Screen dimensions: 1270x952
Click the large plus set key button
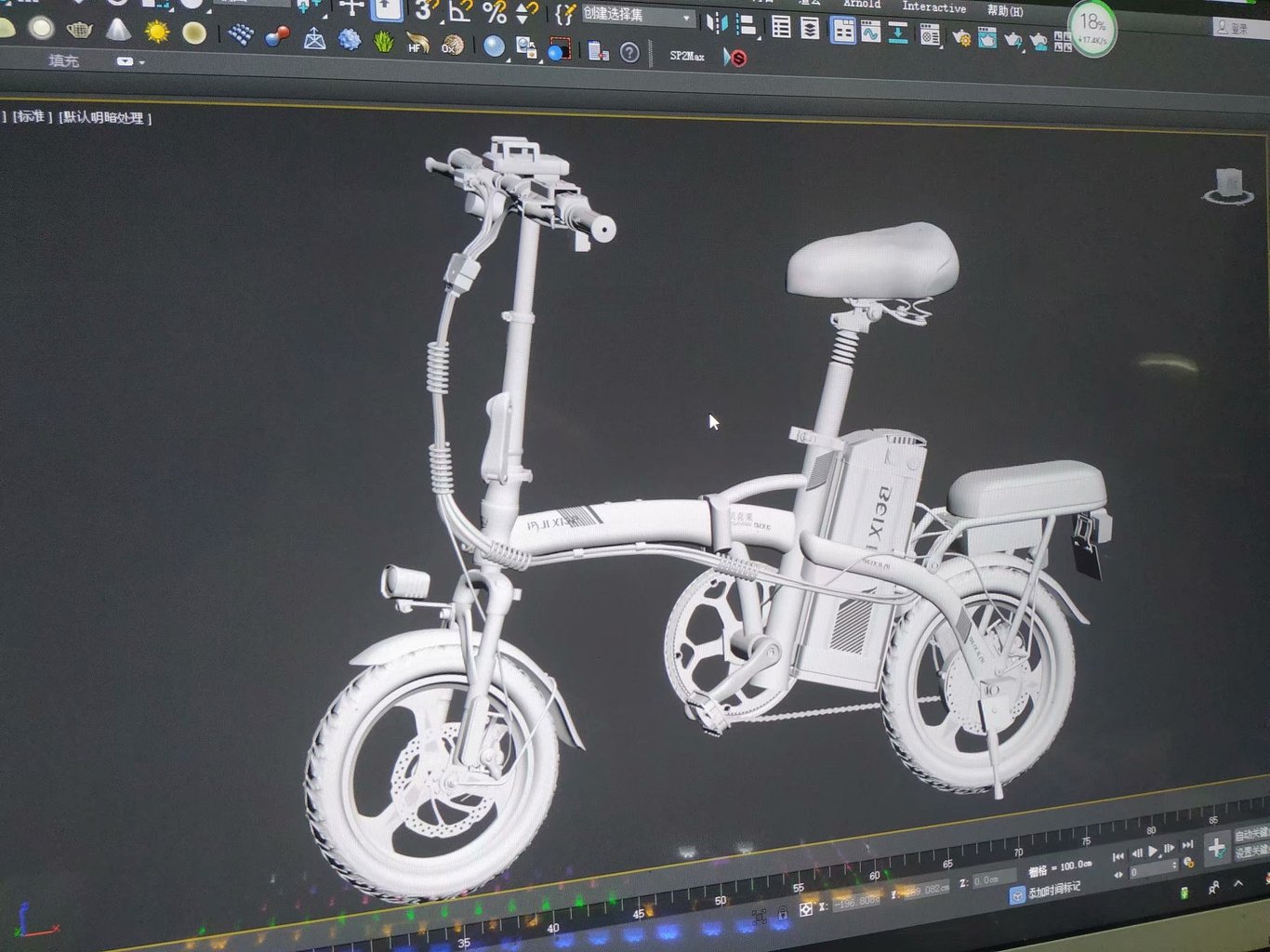pos(1215,847)
